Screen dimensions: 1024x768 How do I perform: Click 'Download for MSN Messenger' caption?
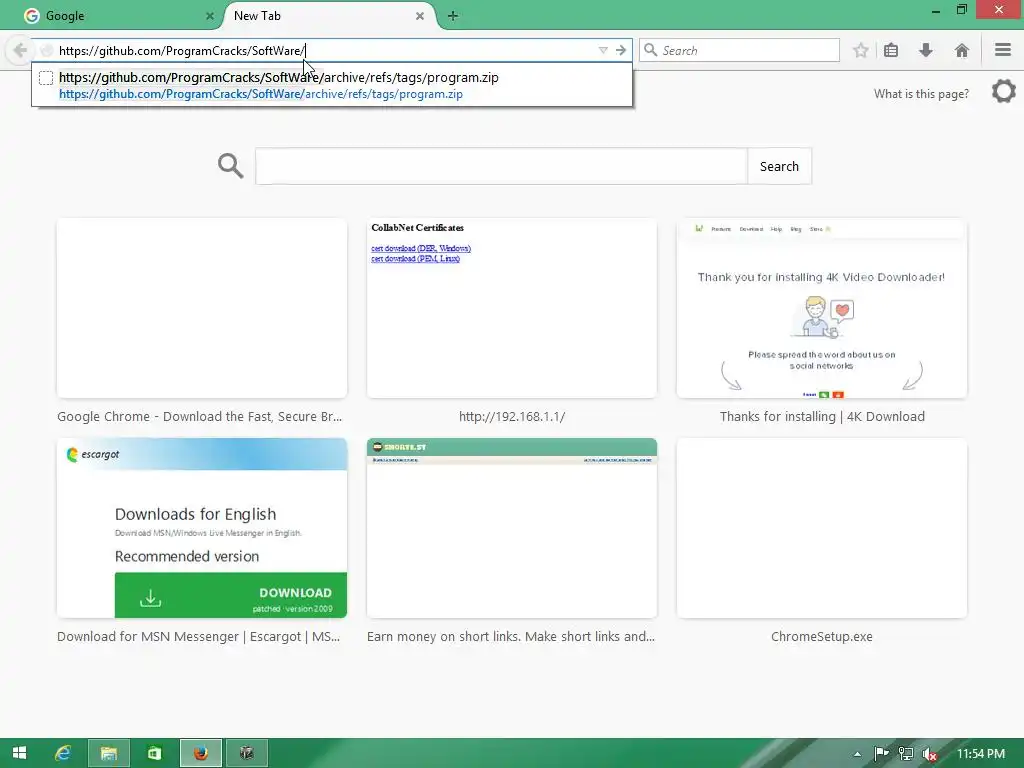[x=199, y=637]
